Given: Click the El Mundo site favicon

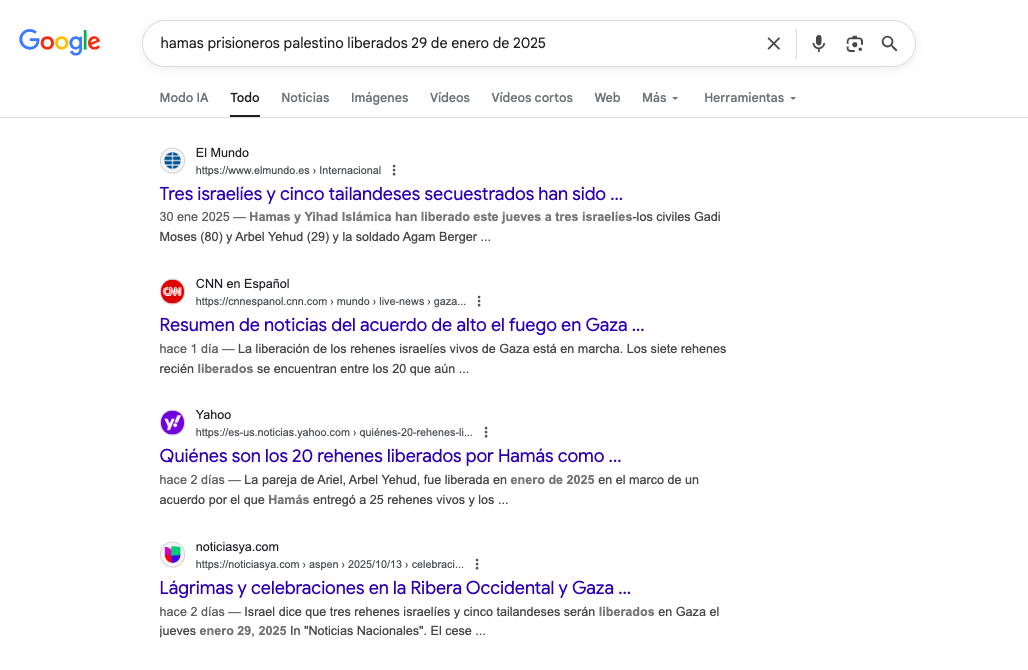Looking at the screenshot, I should pyautogui.click(x=173, y=161).
